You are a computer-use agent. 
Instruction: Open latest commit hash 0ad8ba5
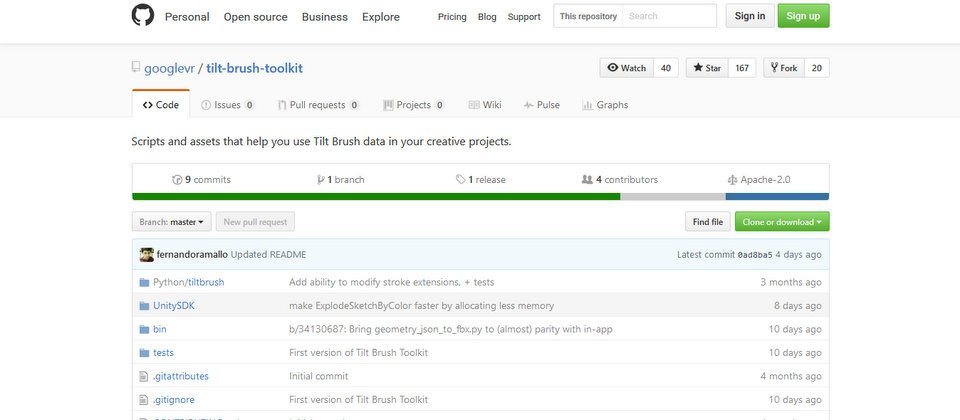point(755,255)
